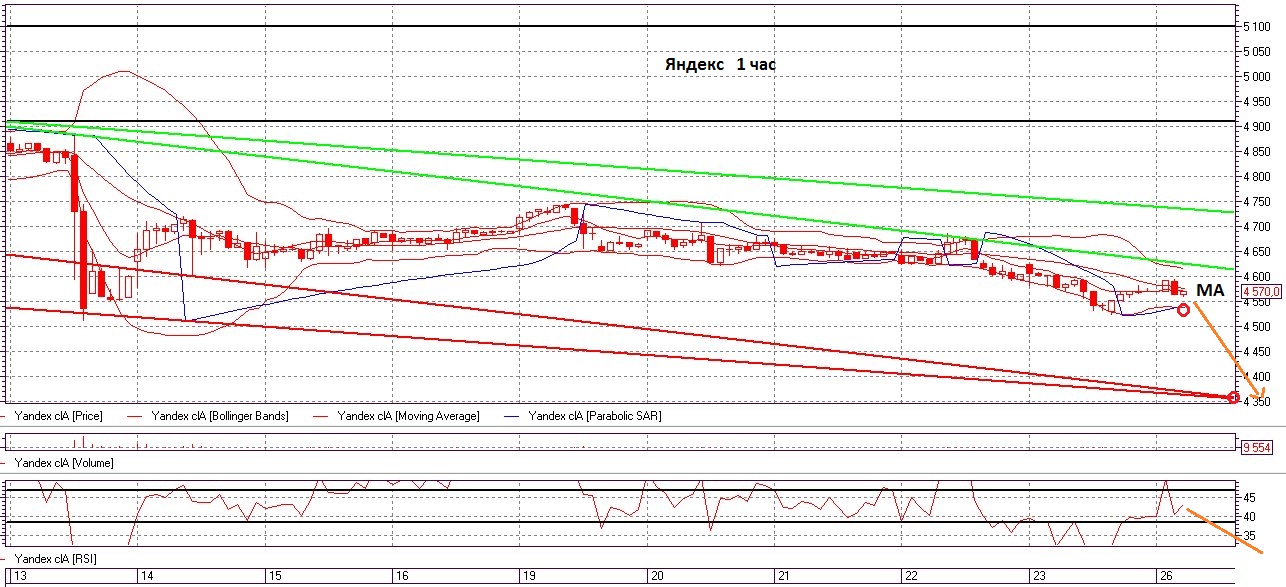Click the RSI axis value 35

pos(1250,537)
